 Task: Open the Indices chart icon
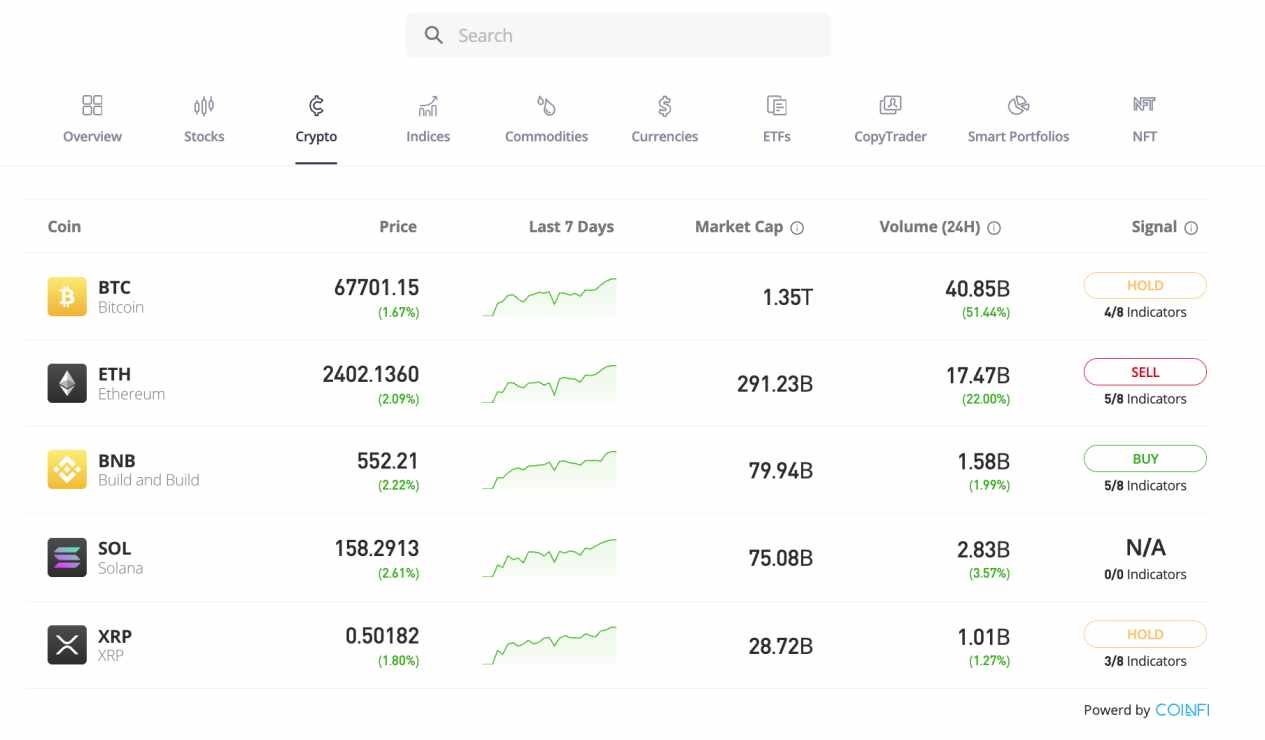tap(428, 105)
